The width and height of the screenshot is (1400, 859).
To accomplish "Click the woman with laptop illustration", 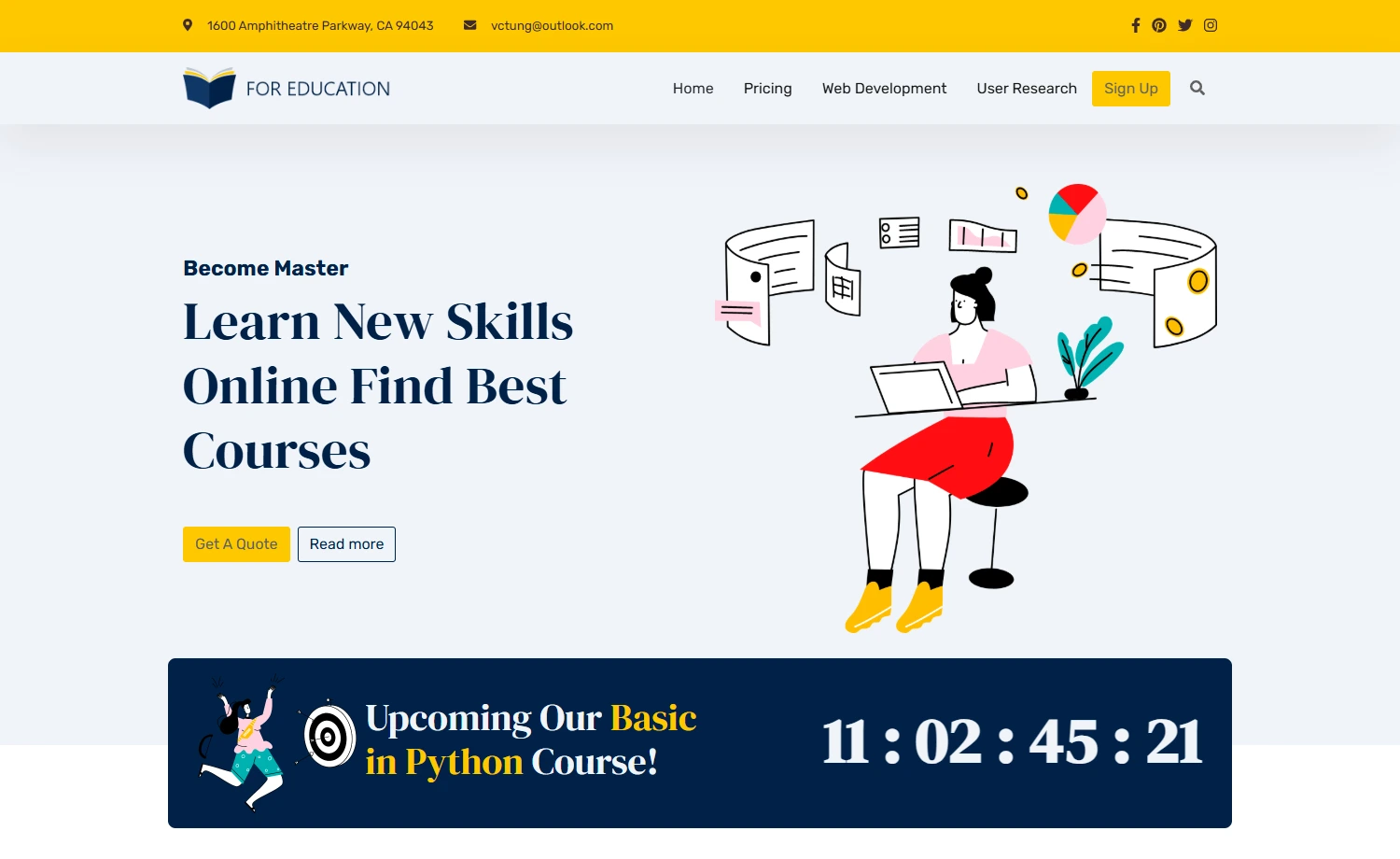I will (966, 408).
